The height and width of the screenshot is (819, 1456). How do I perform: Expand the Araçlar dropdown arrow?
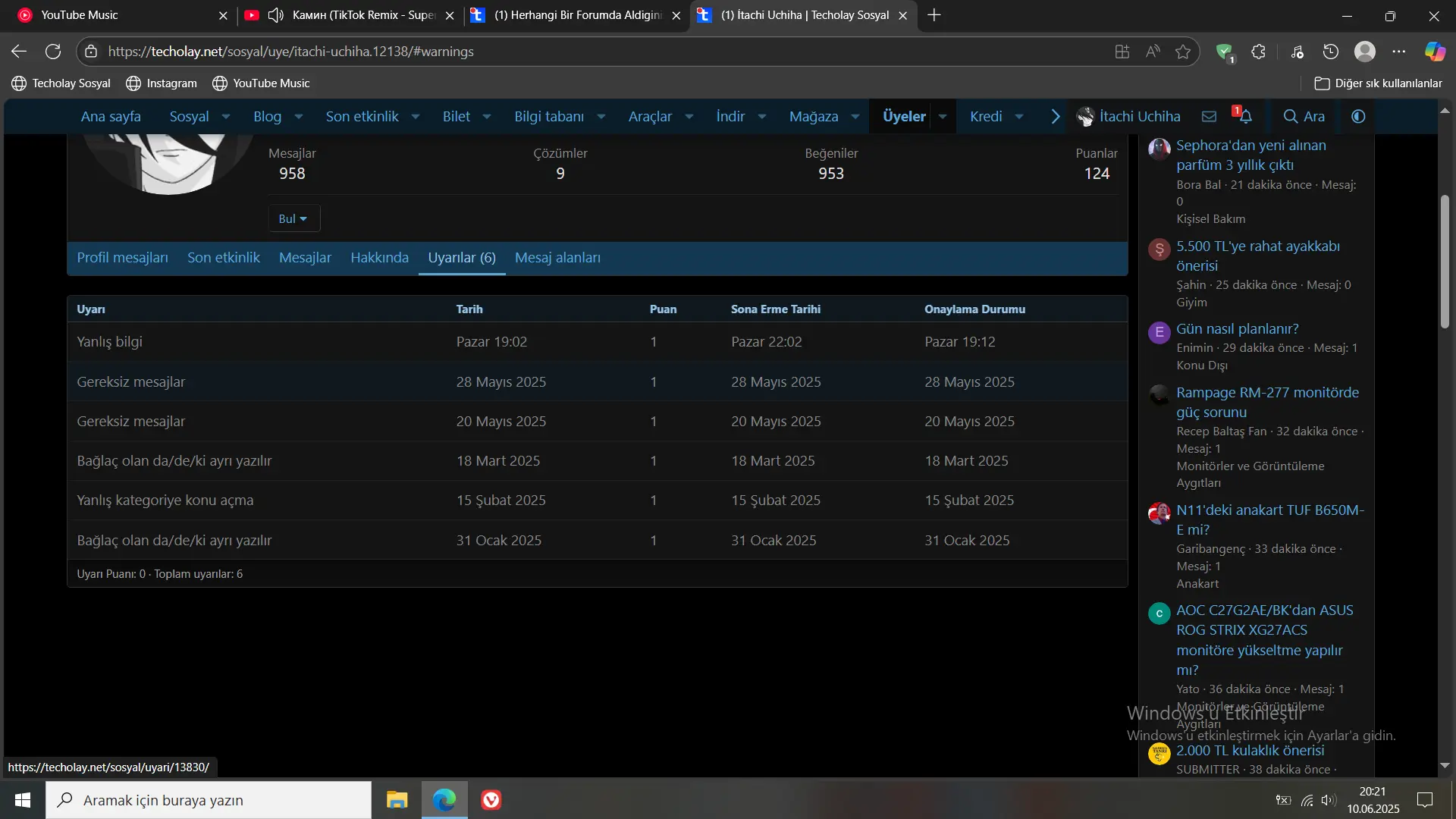coord(689,116)
